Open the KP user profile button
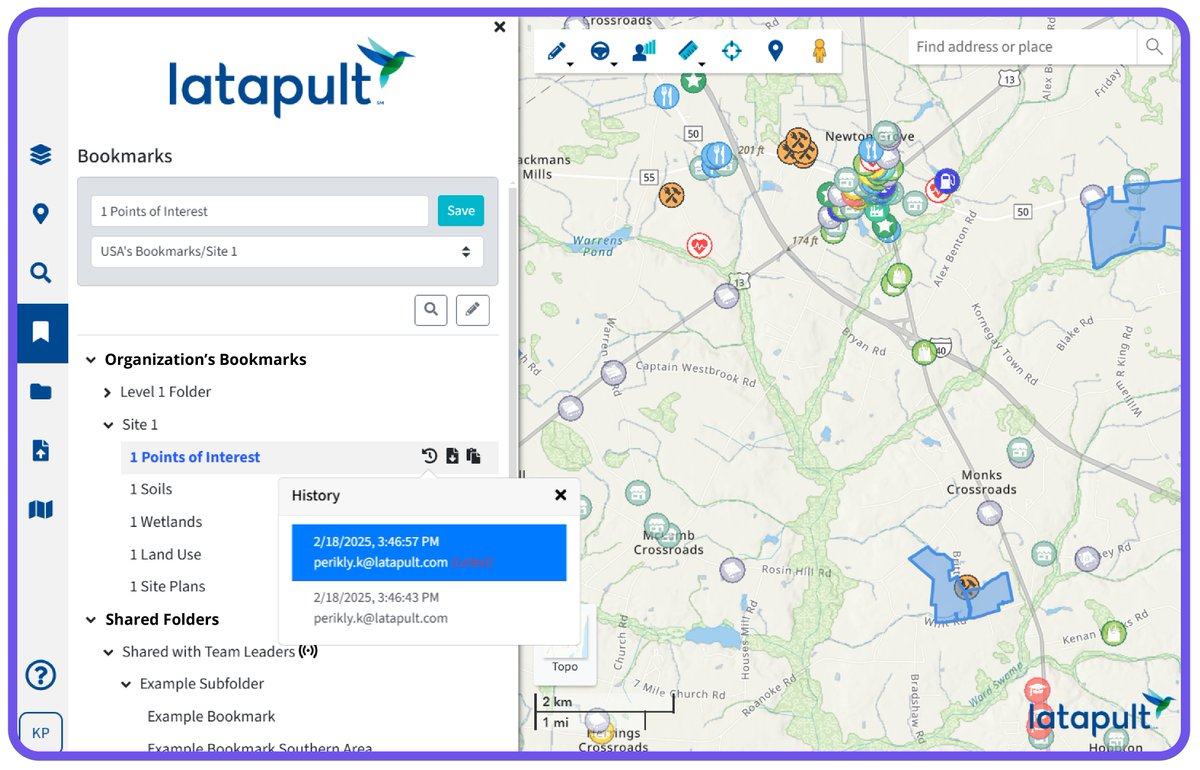1200x770 pixels. click(41, 733)
